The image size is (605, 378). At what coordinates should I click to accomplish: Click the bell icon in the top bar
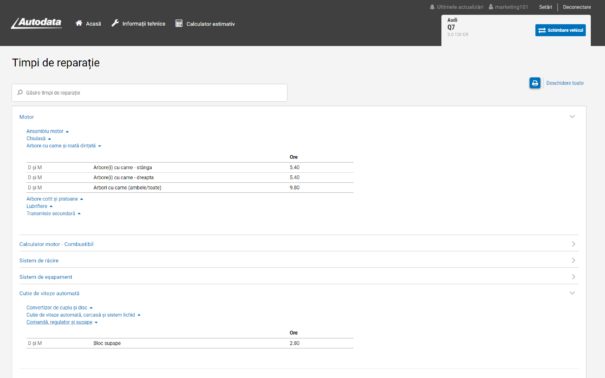432,7
